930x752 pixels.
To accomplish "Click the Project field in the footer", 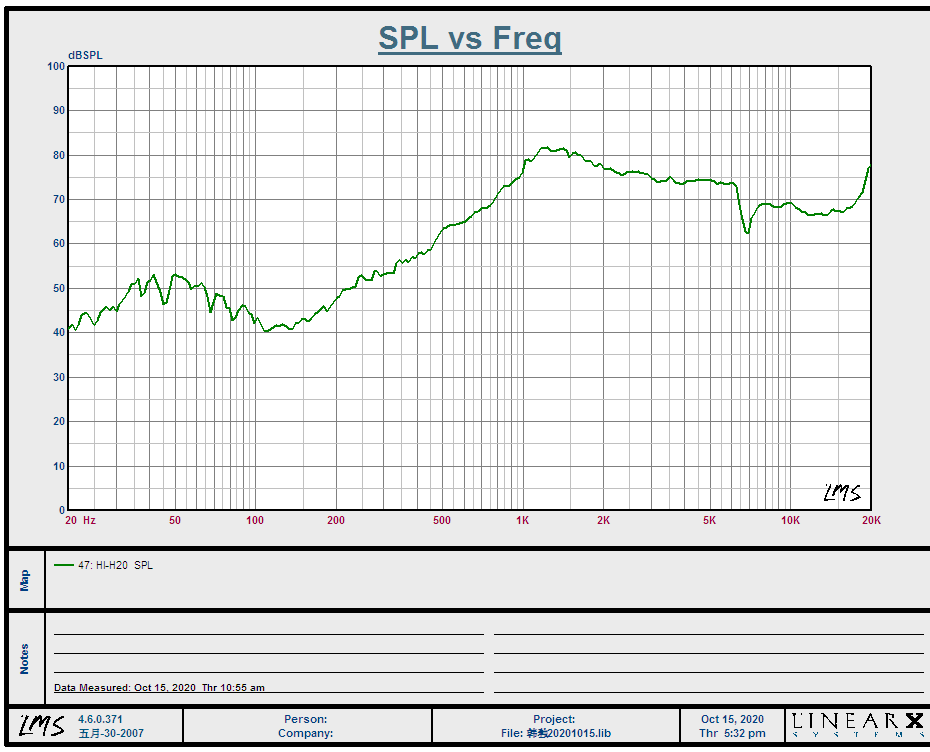I will 554,719.
